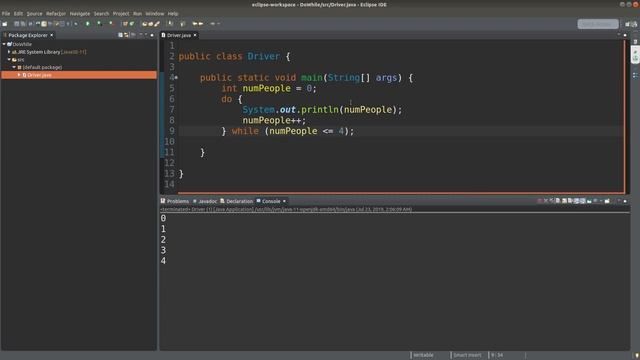Click the 'while' keyword on line 9
640x360 pixels.
pyautogui.click(x=245, y=131)
